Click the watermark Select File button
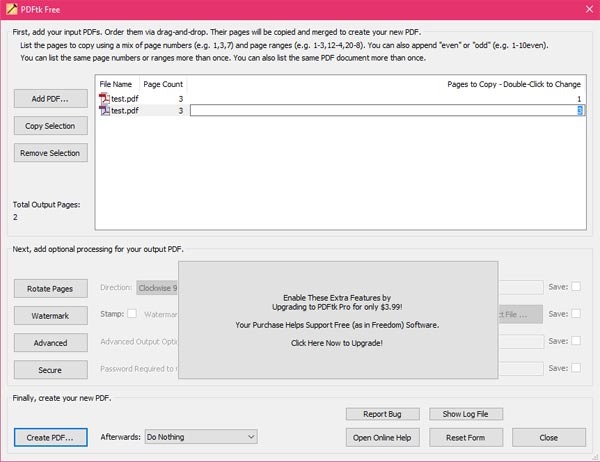Screen dimensions: 600x462 [x=520, y=314]
